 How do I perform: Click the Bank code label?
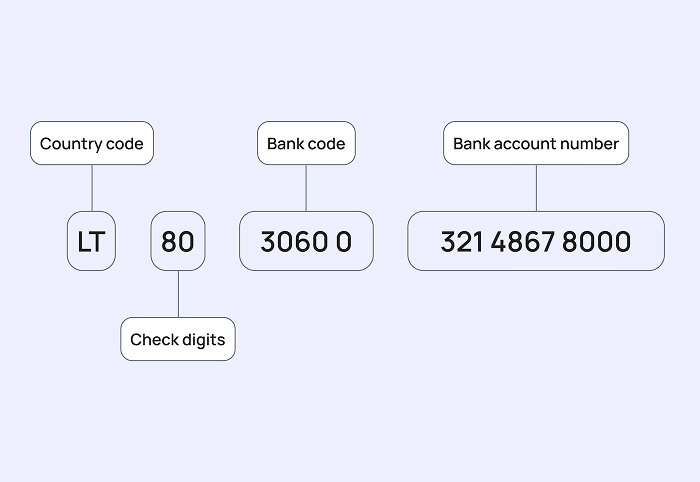306,143
